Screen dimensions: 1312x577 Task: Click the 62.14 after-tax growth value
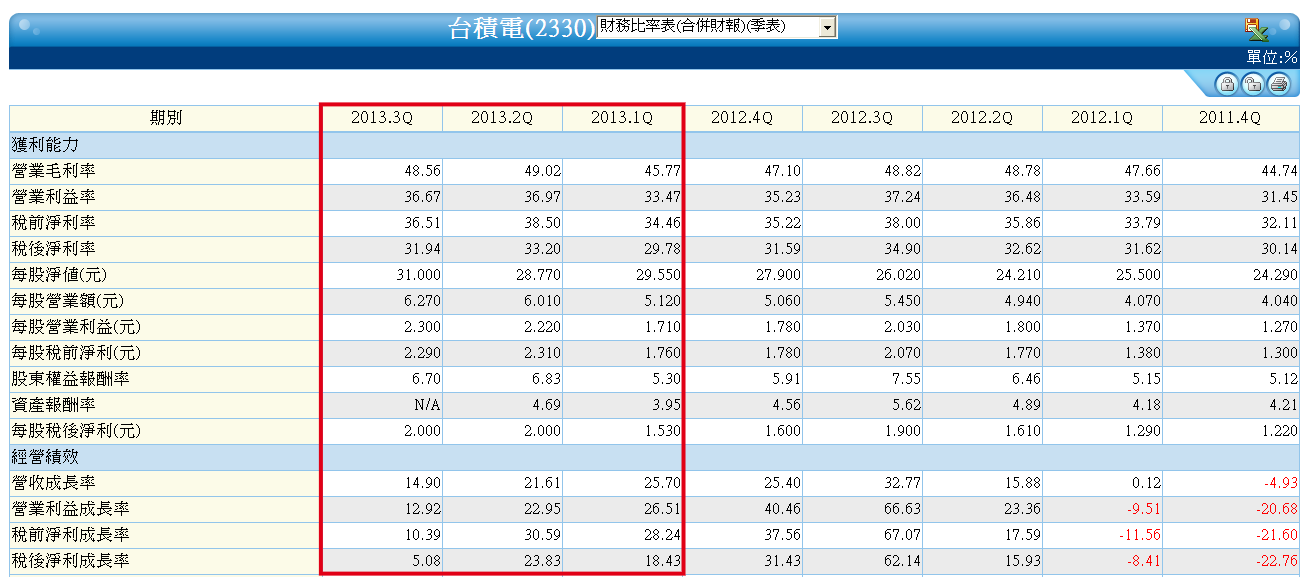(x=901, y=561)
